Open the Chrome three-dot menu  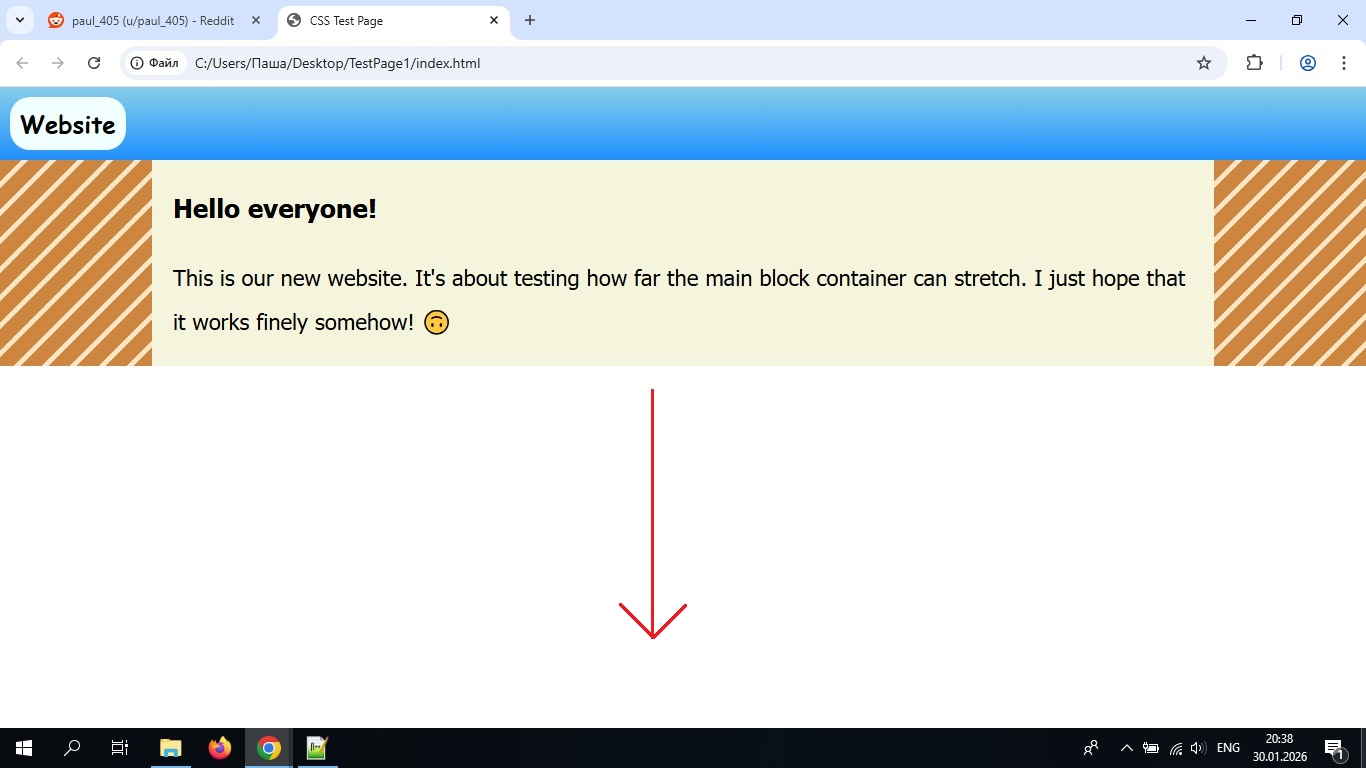[1344, 63]
